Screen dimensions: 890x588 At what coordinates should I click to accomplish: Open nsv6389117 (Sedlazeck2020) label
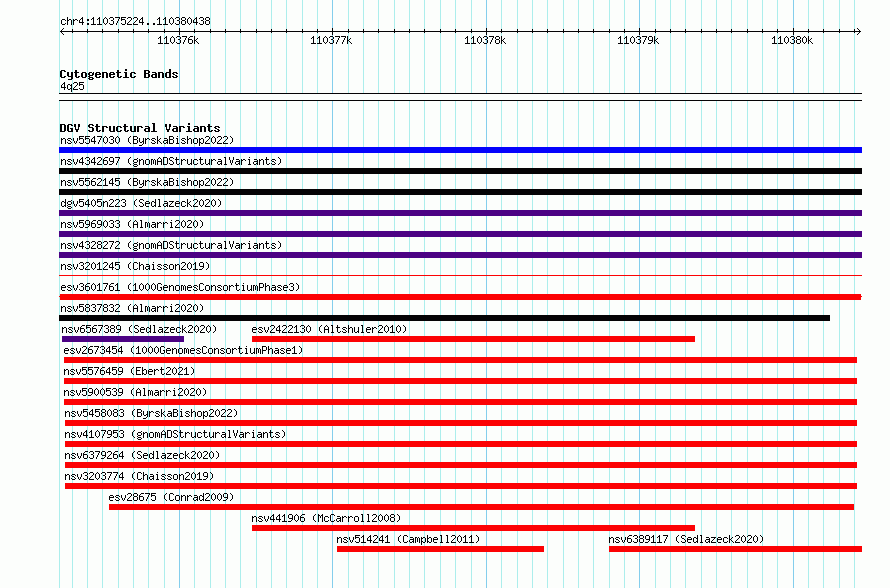686,539
